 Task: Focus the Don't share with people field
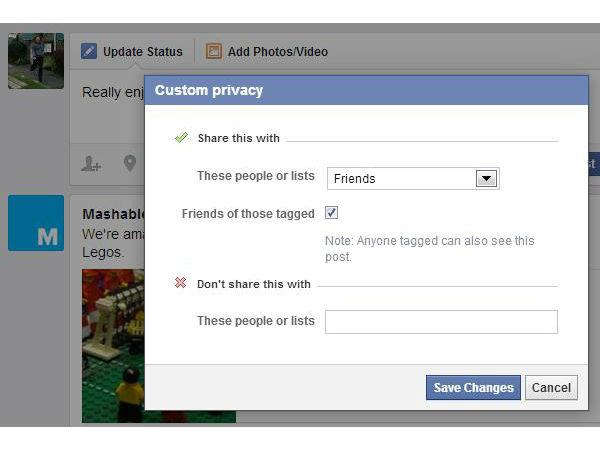click(x=441, y=322)
